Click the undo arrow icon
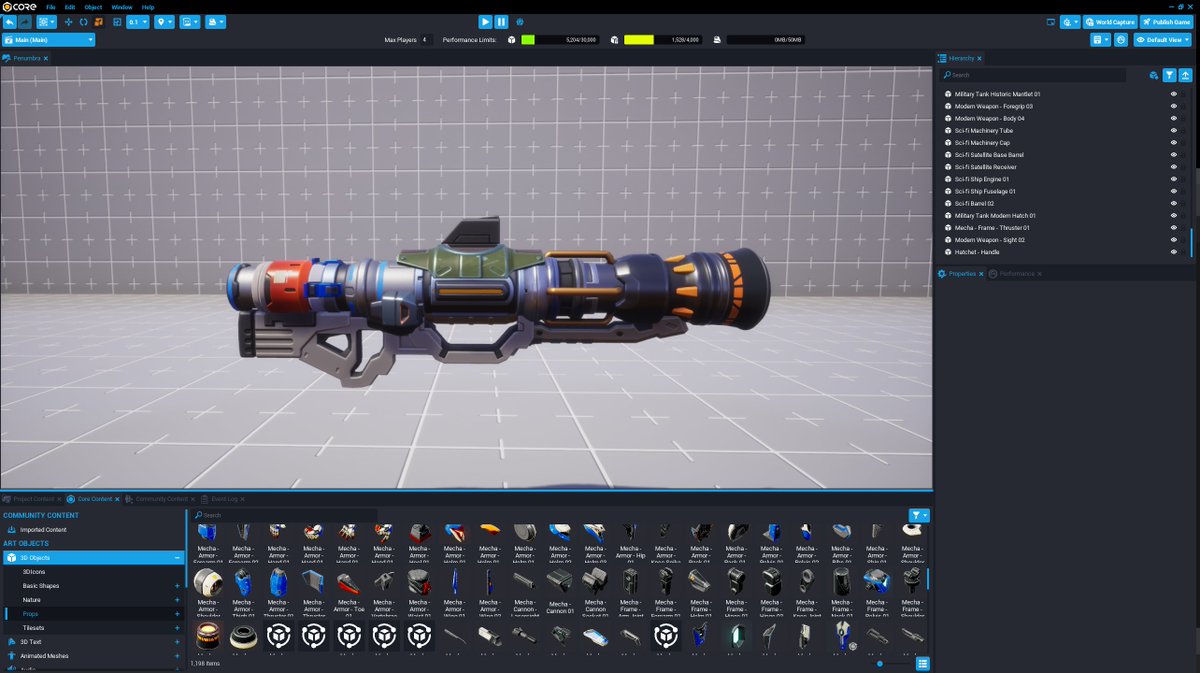 (x=10, y=21)
